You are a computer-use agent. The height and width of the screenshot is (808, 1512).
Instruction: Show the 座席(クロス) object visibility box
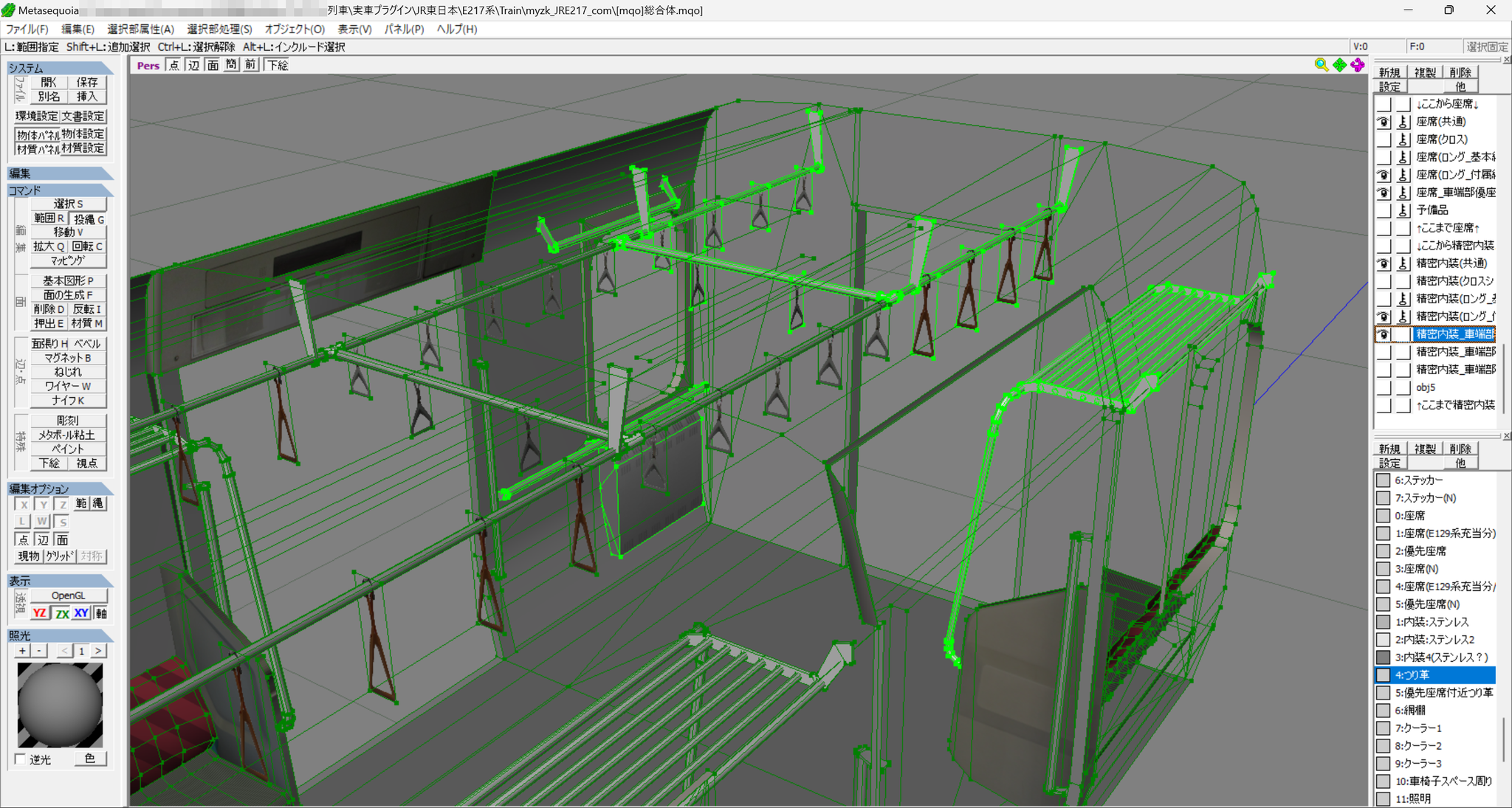click(x=1384, y=139)
